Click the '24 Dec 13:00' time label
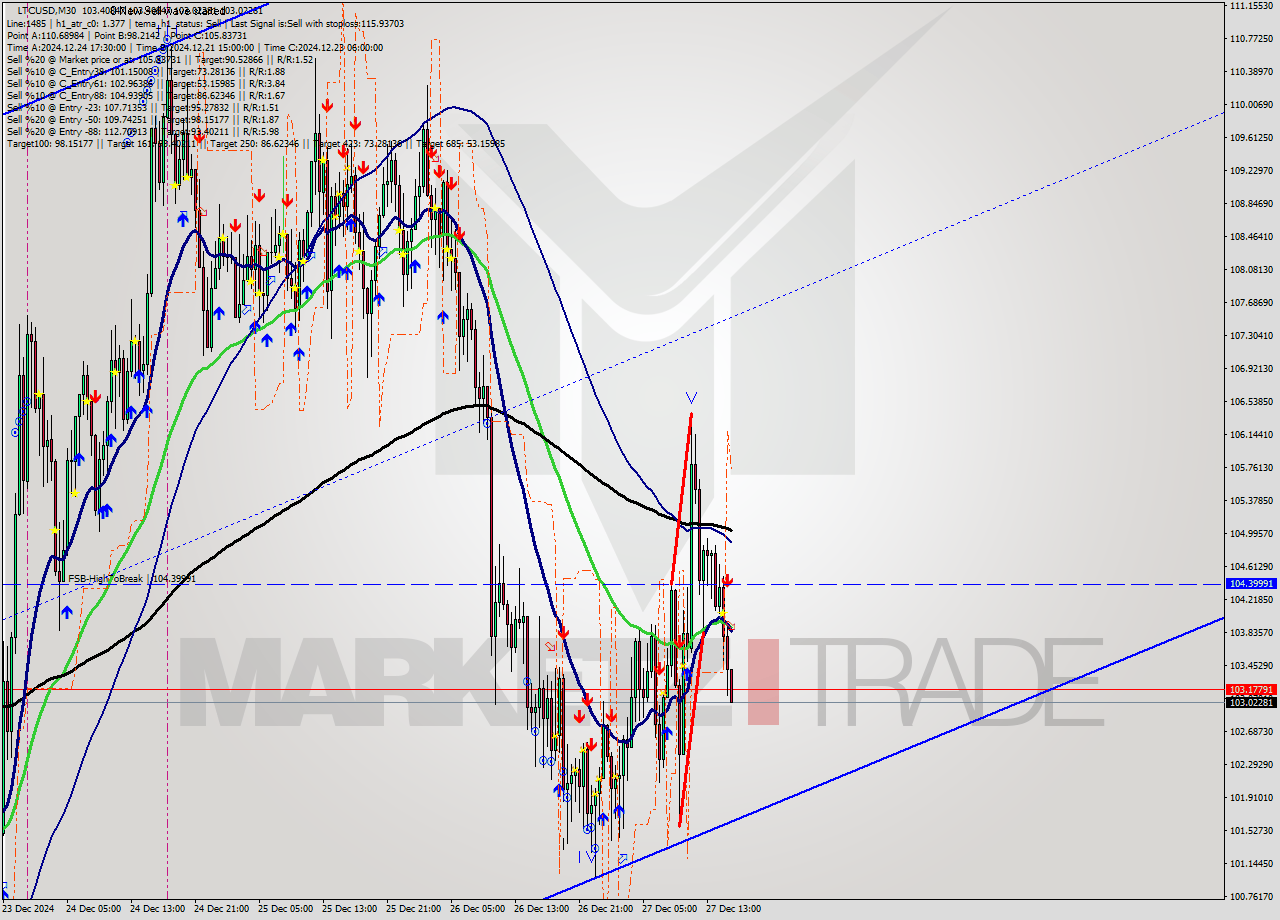 pos(158,909)
